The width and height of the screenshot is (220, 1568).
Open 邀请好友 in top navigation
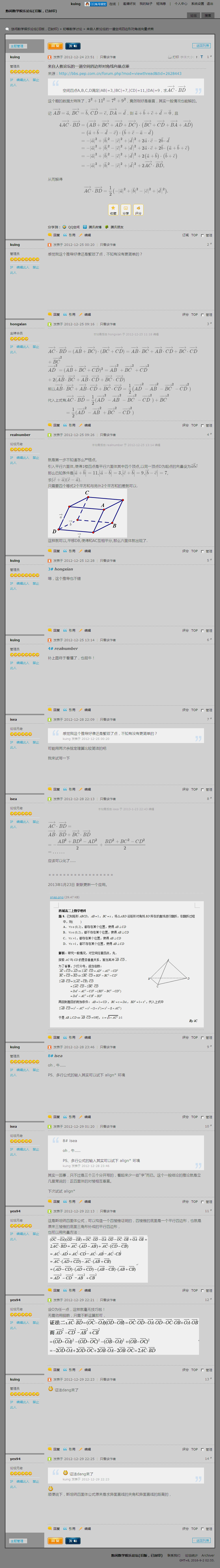(x=129, y=4)
